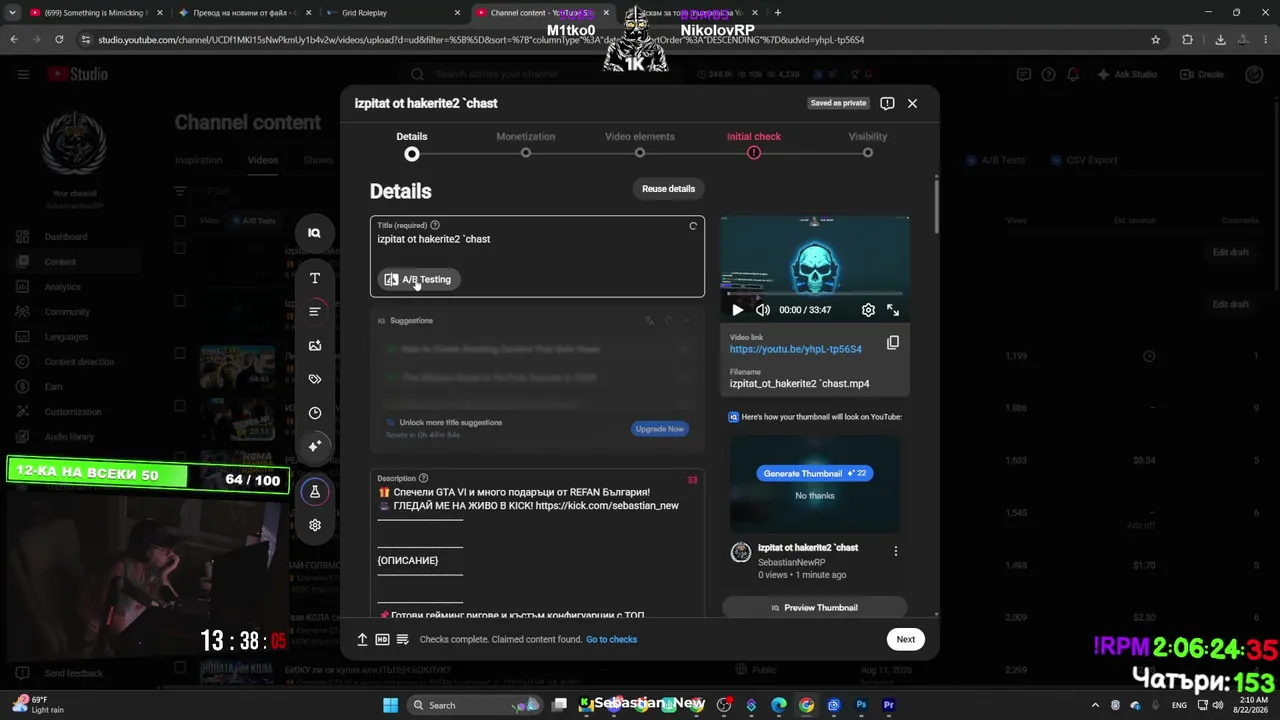Image resolution: width=1280 pixels, height=720 pixels.
Task: Open the tags tool icon
Action: click(x=314, y=379)
